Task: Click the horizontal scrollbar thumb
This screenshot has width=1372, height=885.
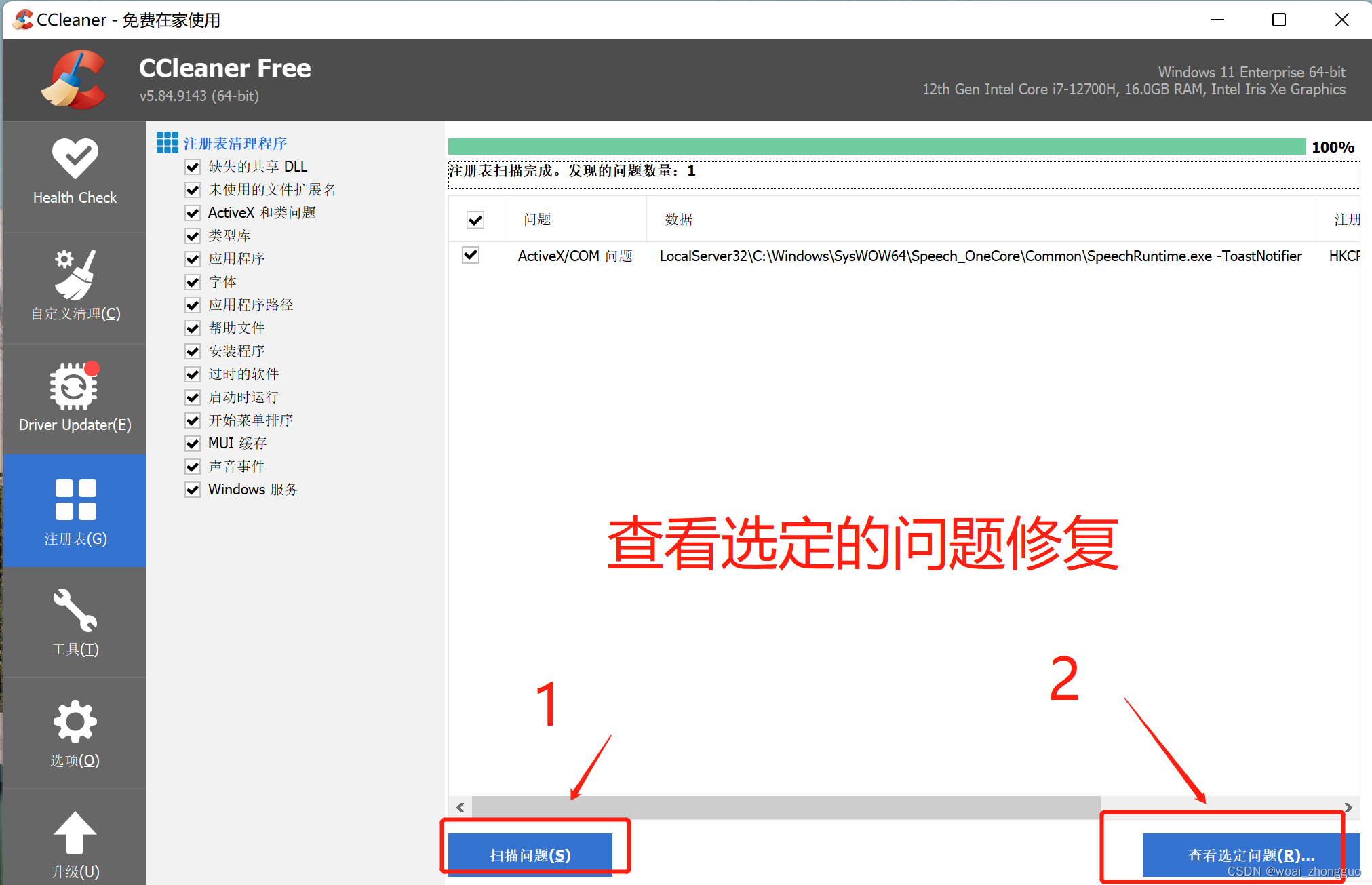Action: click(785, 807)
